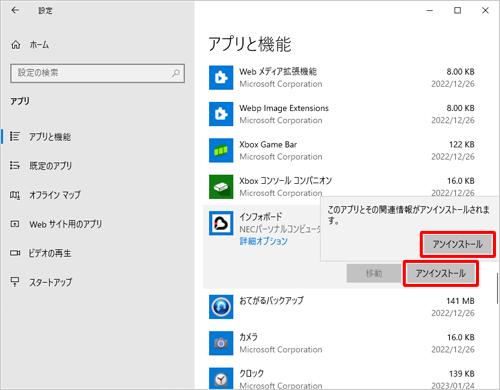Click the Web サイト用のアプリ sidebar icon
Screen dimensions: 500x390
15,224
